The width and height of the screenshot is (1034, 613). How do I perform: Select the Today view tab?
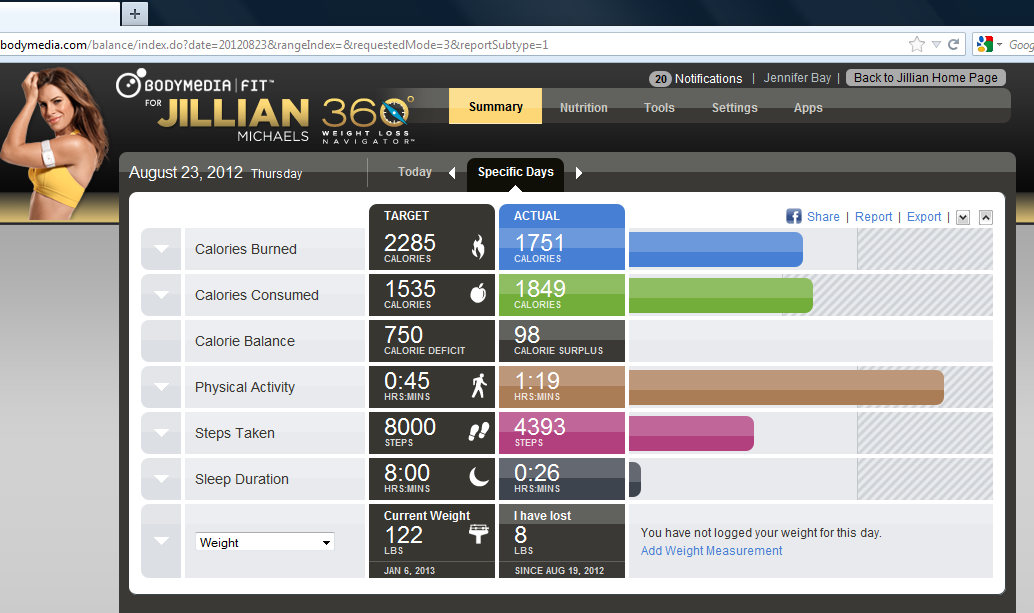(415, 172)
